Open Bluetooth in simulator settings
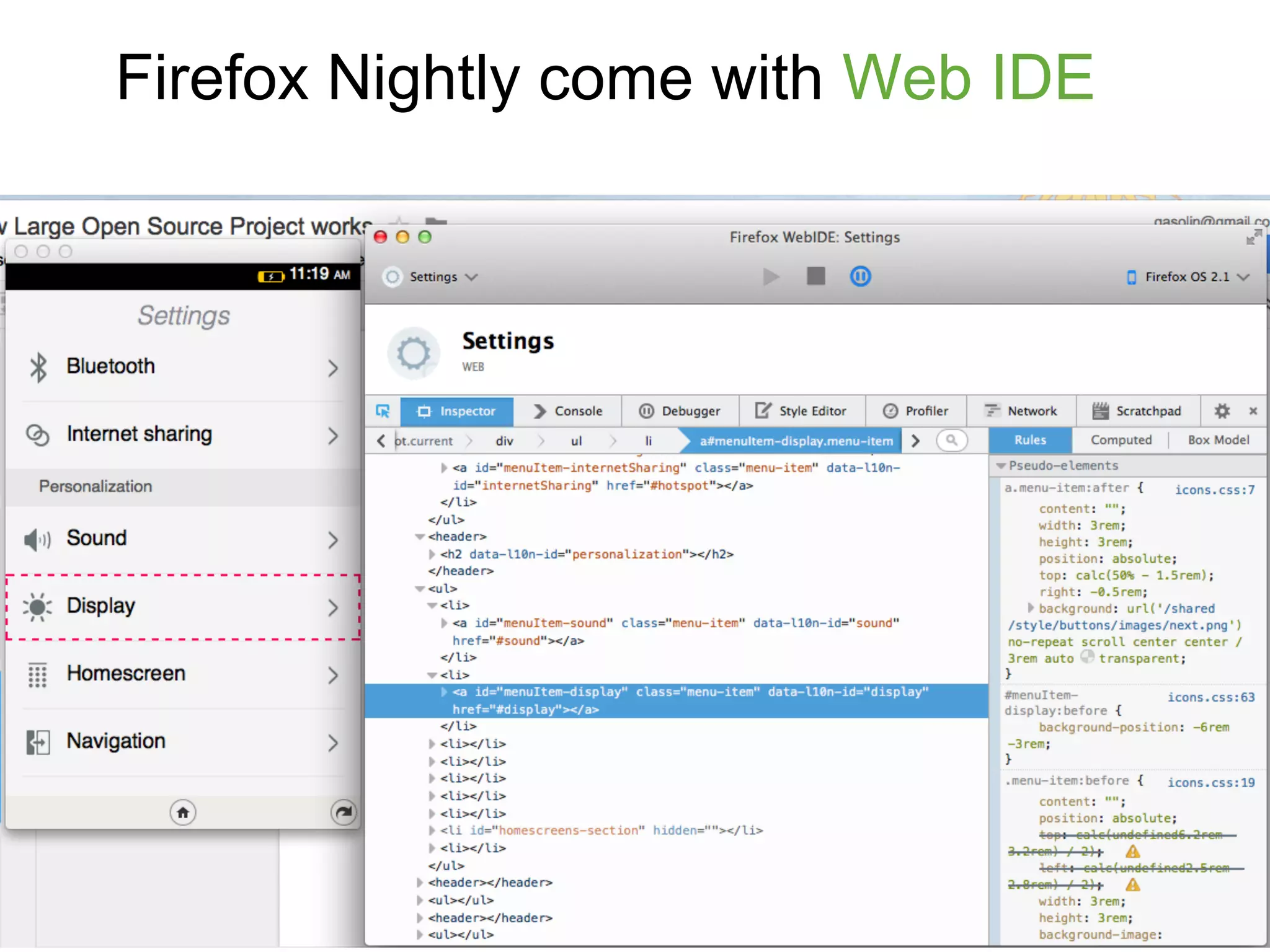Image resolution: width=1270 pixels, height=952 pixels. click(184, 367)
